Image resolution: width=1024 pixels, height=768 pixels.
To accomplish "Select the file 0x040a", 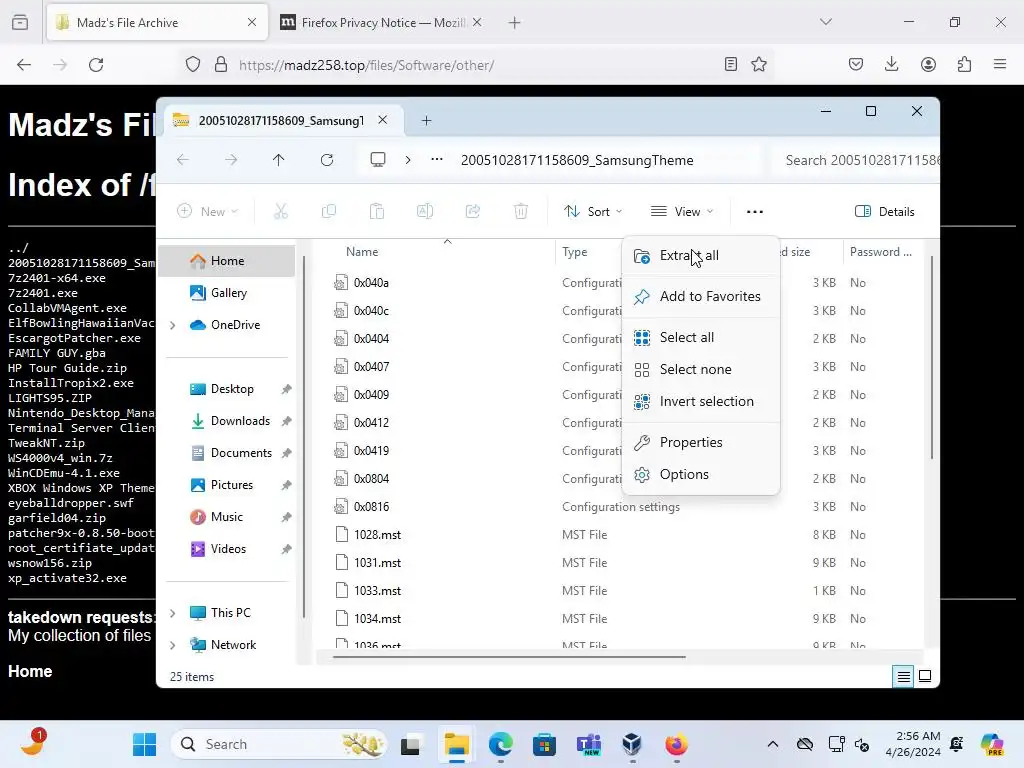I will coord(371,283).
